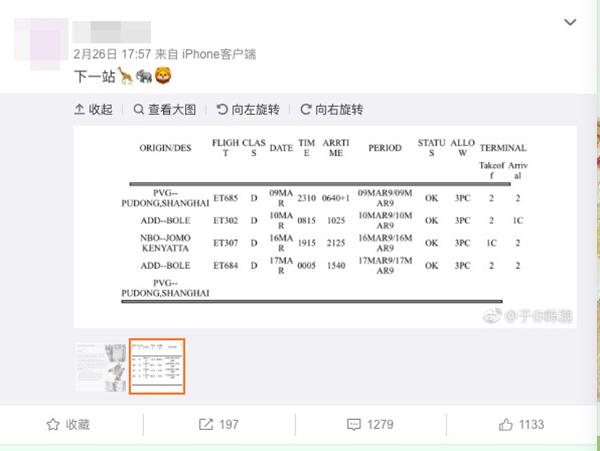Image resolution: width=600 pixels, height=451 pixels.
Task: Click flight number ET685 in the itinerary
Action: point(225,198)
